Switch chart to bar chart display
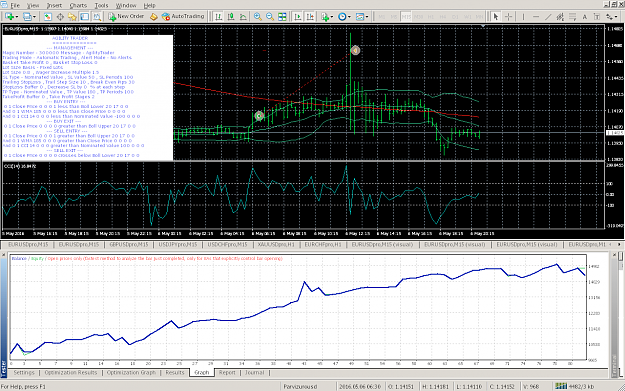Viewport: 625px width, 391px height. point(218,16)
